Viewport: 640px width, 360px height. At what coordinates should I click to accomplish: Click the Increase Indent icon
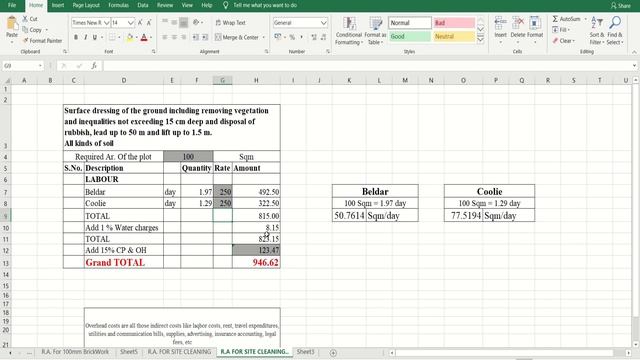[x=205, y=37]
